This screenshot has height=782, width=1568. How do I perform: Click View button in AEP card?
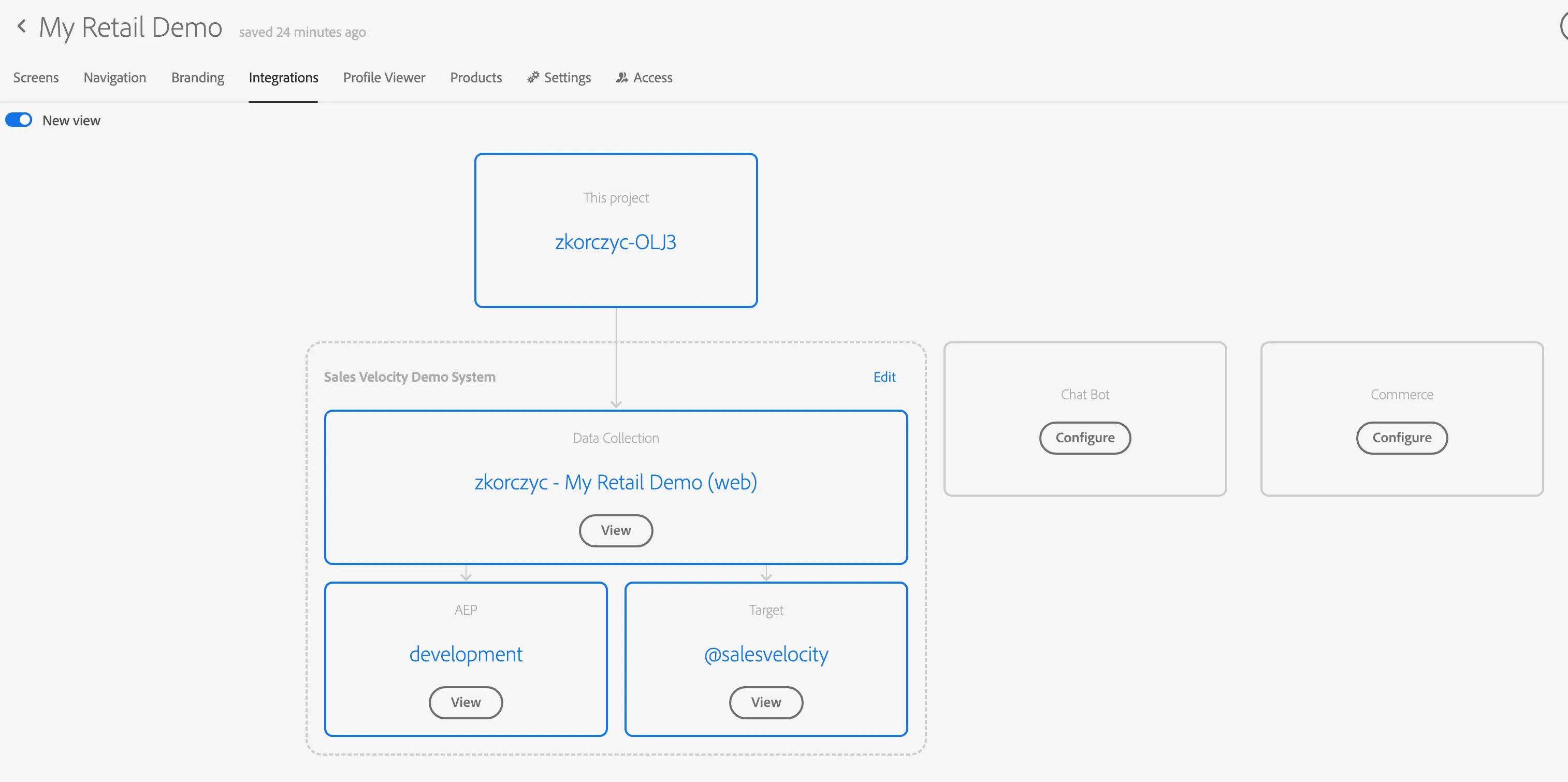click(x=466, y=702)
